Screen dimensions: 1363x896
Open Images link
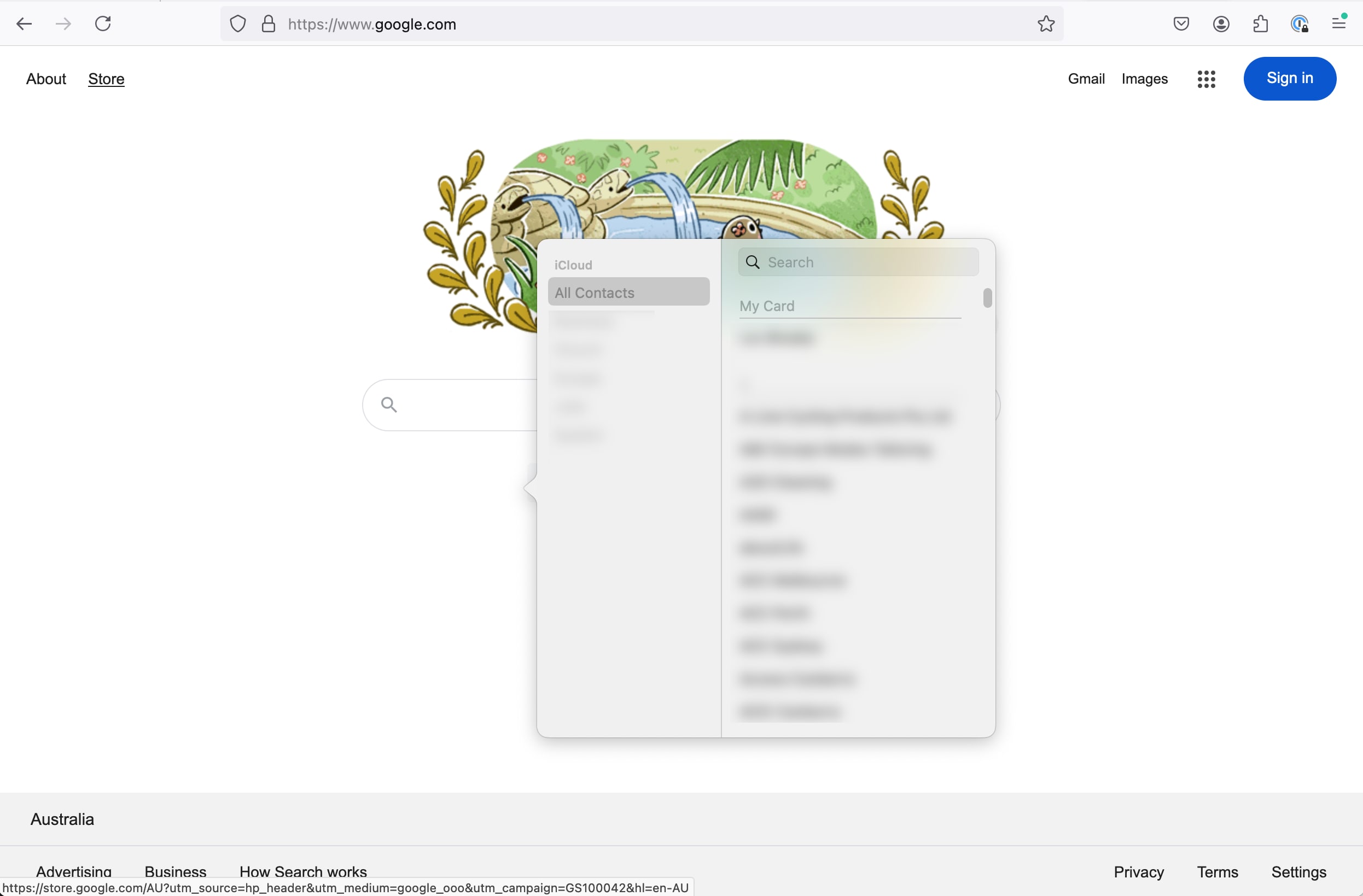[1144, 79]
